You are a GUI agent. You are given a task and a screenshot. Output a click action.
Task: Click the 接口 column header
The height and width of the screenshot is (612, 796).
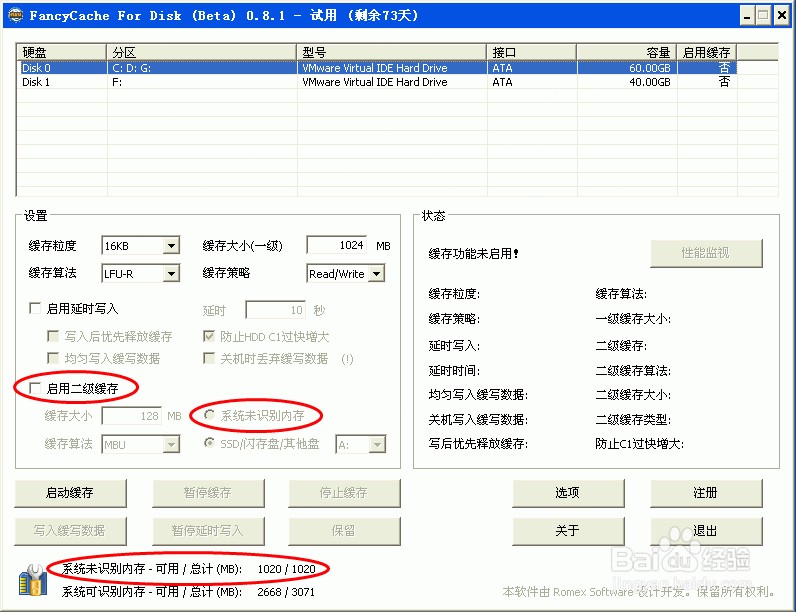pos(532,52)
